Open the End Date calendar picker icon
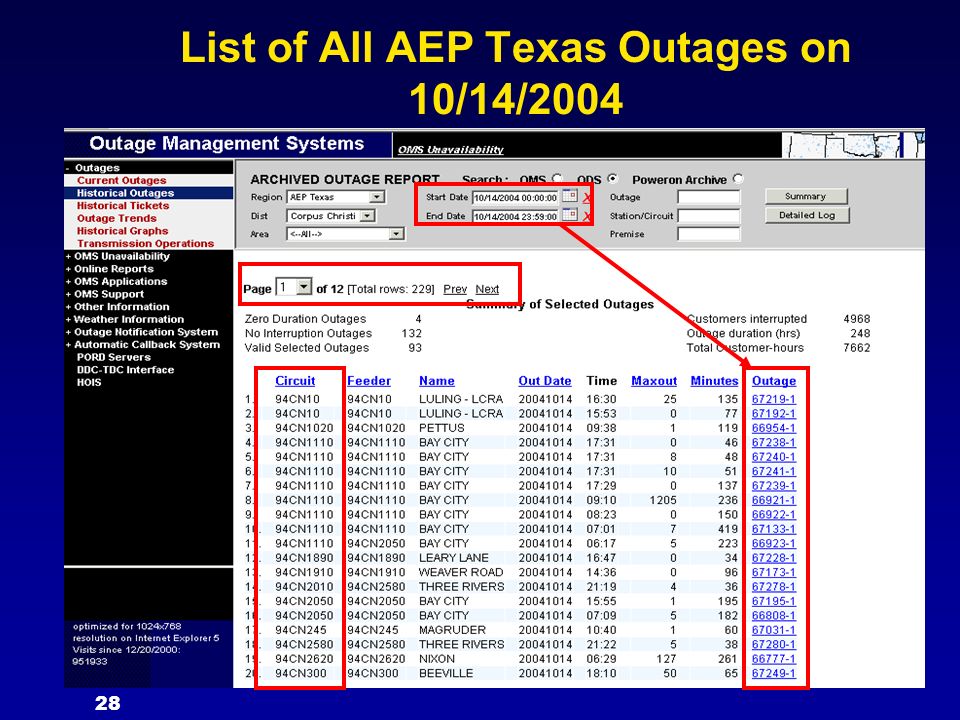 [570, 216]
